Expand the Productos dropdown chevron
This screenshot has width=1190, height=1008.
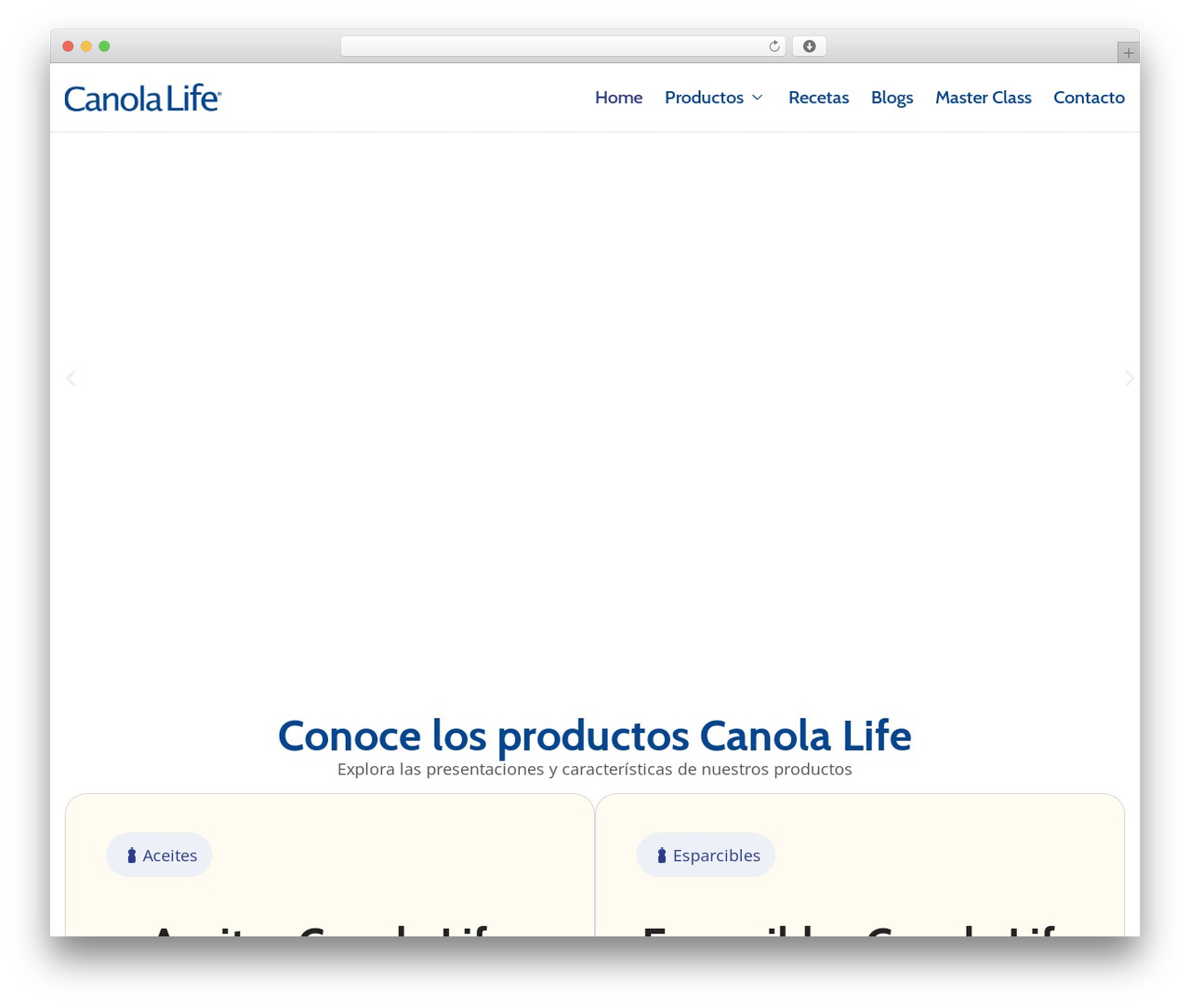point(758,98)
